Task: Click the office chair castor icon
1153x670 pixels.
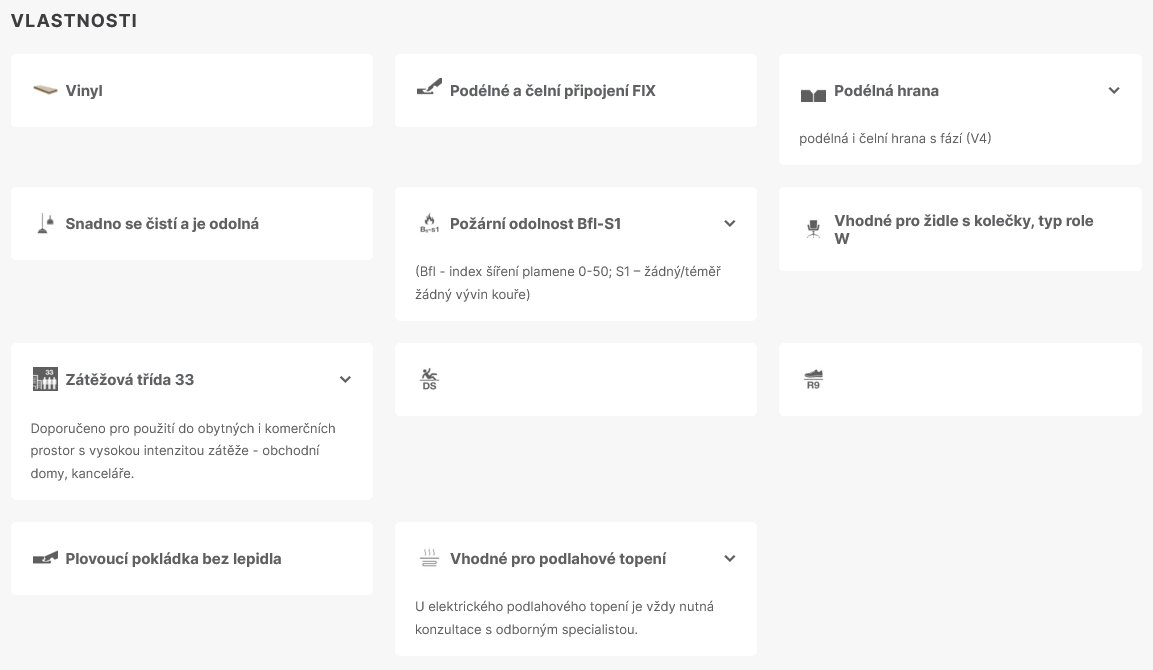Action: (x=812, y=229)
